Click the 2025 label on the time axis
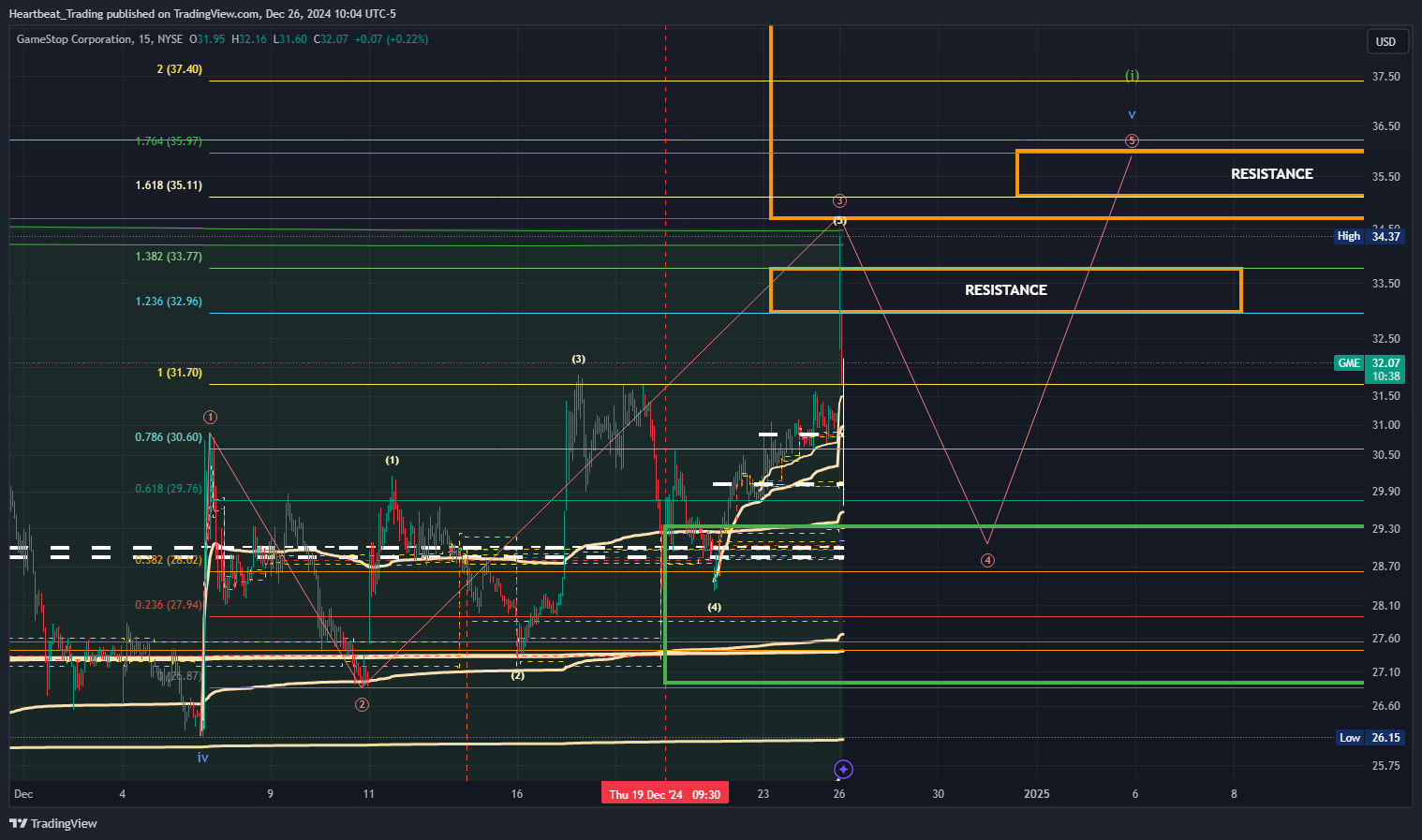Viewport: 1422px width, 840px height. 1037,794
